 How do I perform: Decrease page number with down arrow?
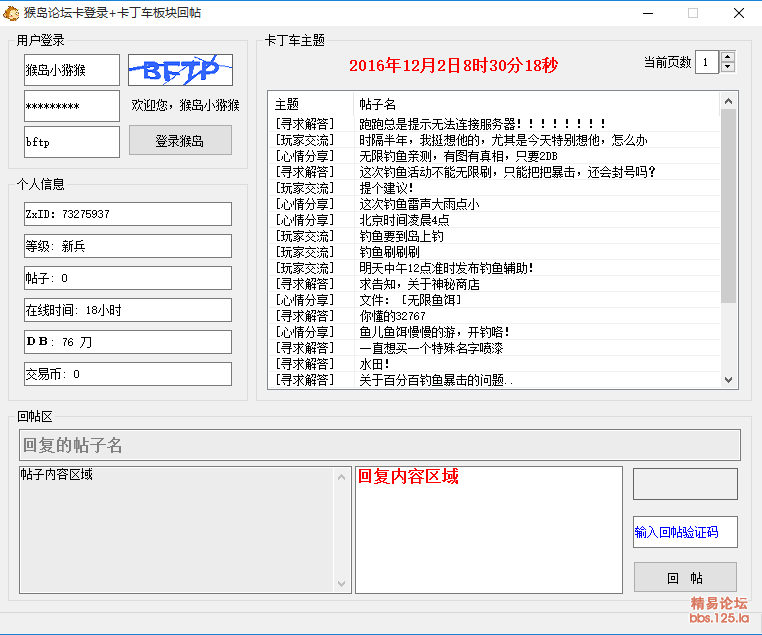coord(727,68)
